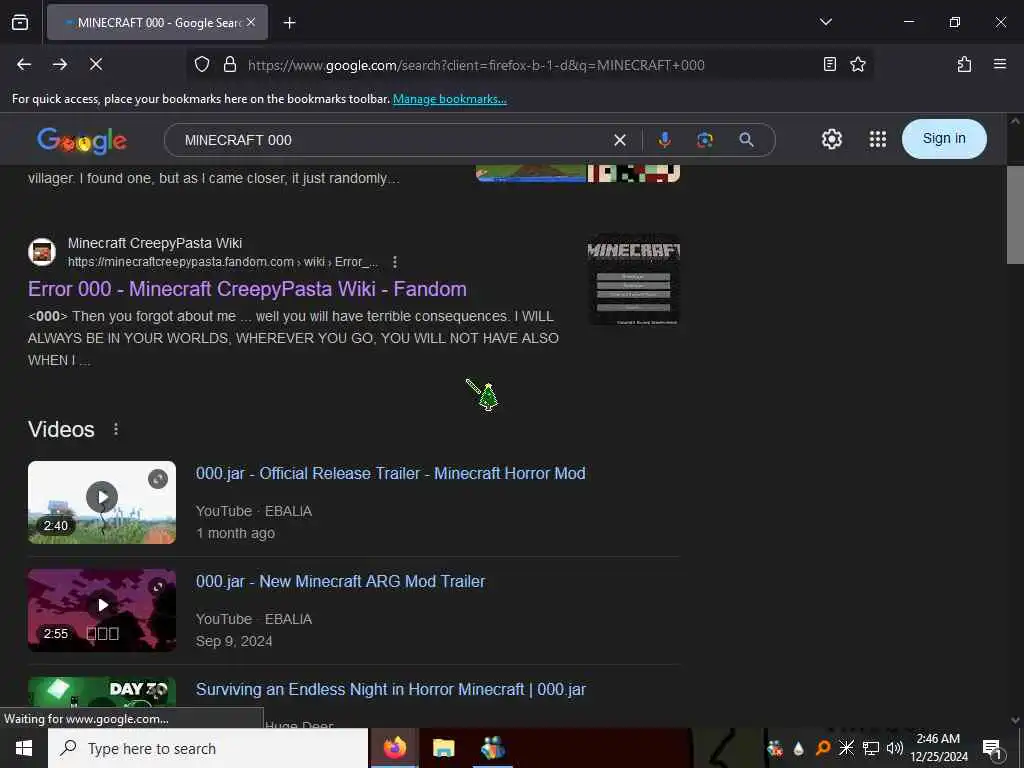View site information padlock icon
The width and height of the screenshot is (1024, 768).
pos(230,64)
